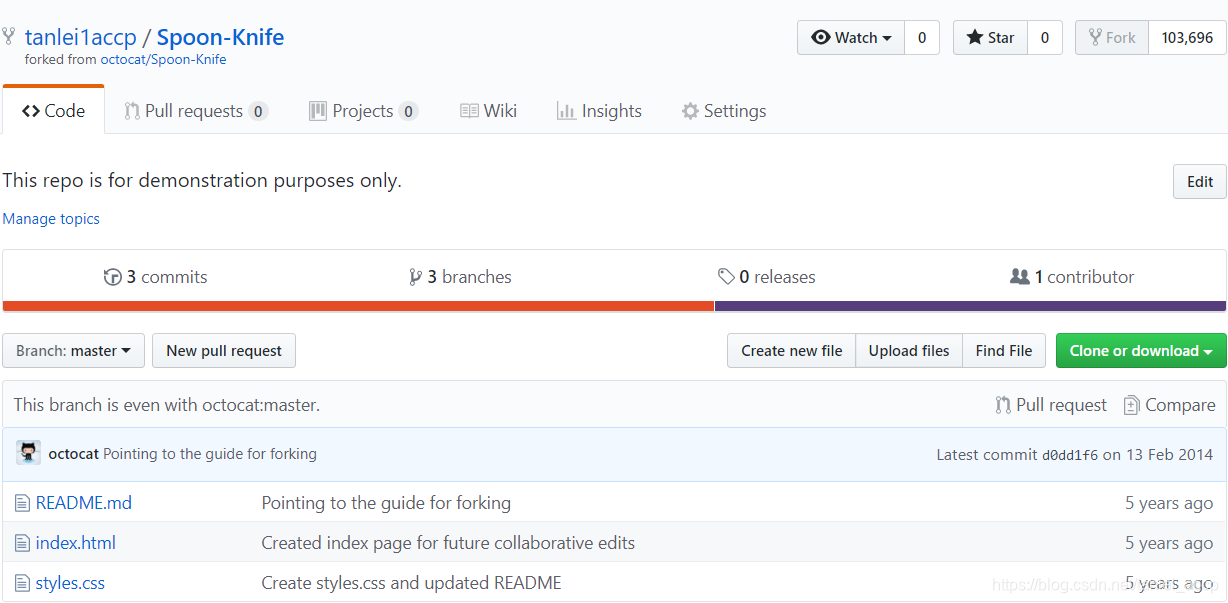
Task: Open the Watch dropdown
Action: tap(851, 38)
